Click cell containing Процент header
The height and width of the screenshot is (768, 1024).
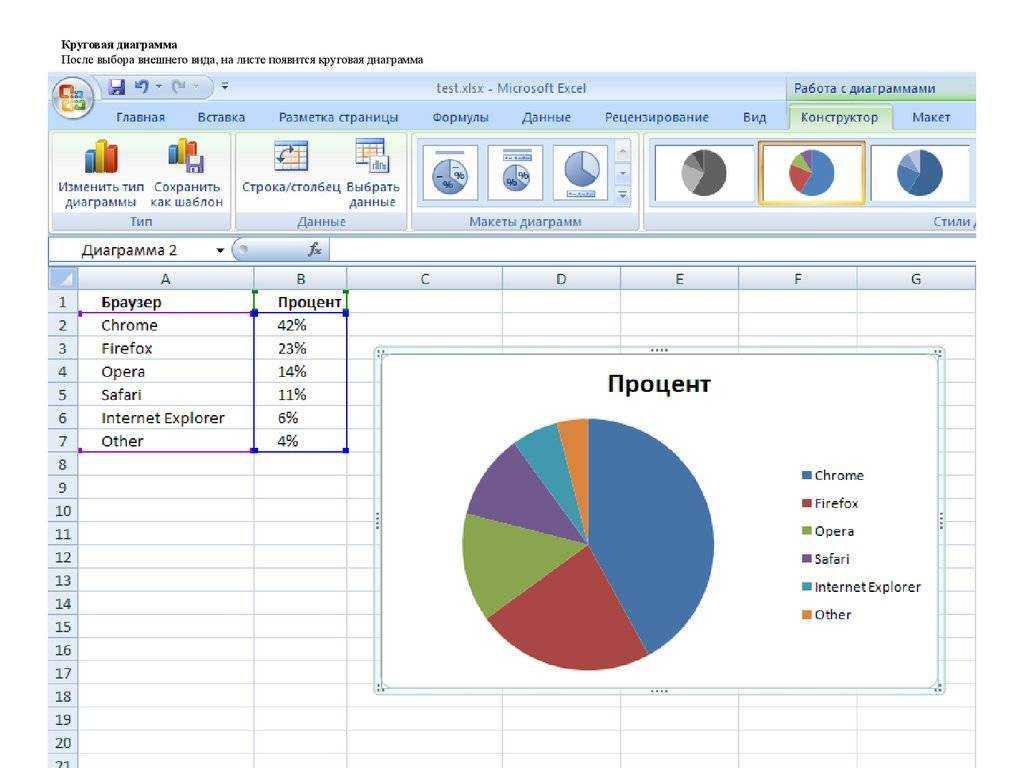coord(300,302)
